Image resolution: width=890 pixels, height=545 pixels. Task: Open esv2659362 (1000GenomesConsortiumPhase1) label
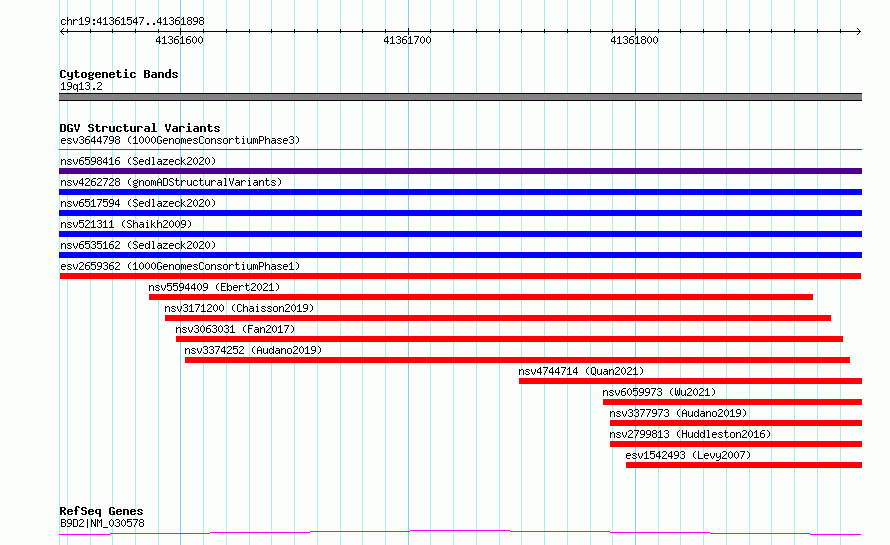(x=180, y=266)
